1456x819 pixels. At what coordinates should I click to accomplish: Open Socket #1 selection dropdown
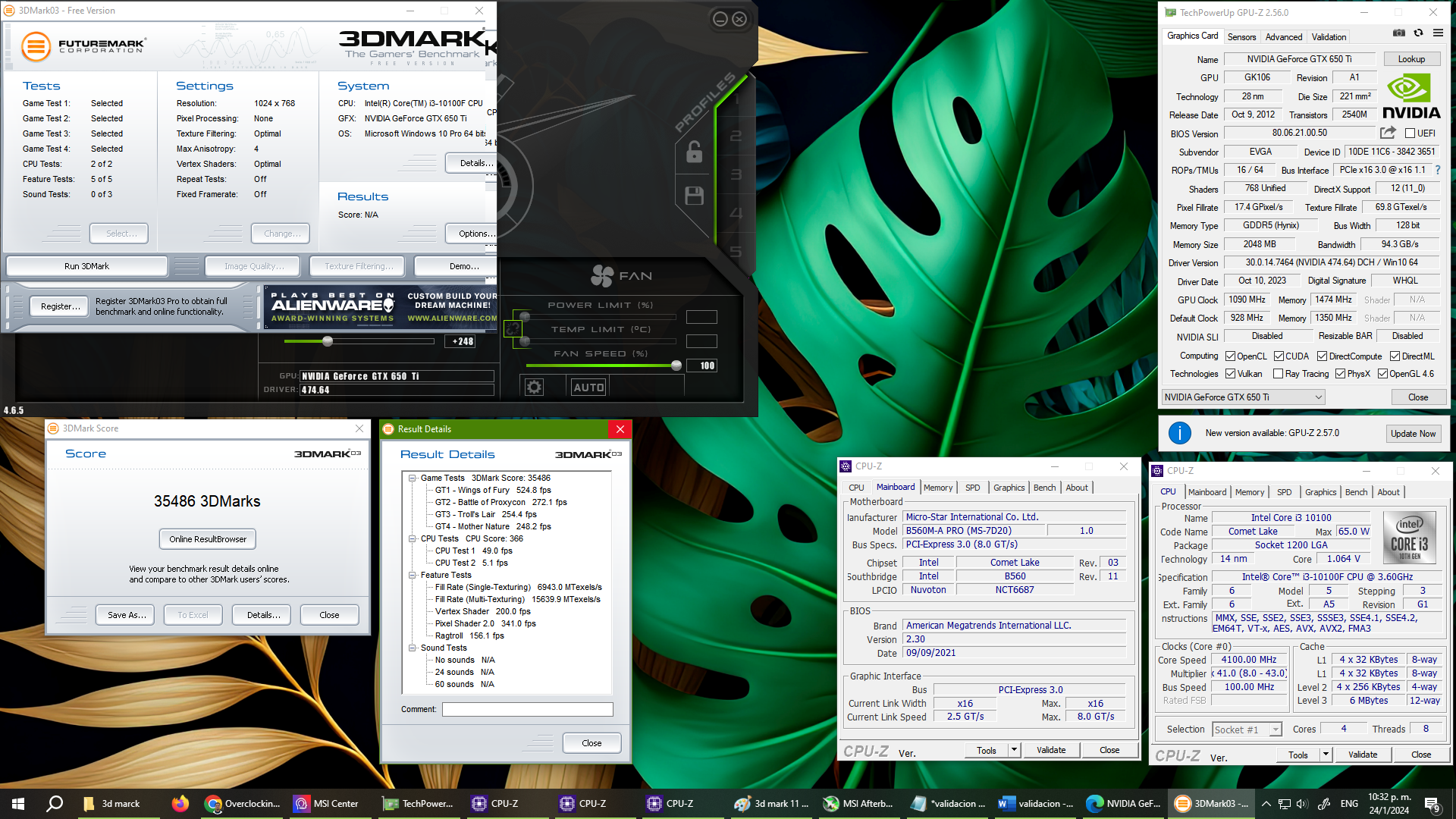click(x=1247, y=730)
